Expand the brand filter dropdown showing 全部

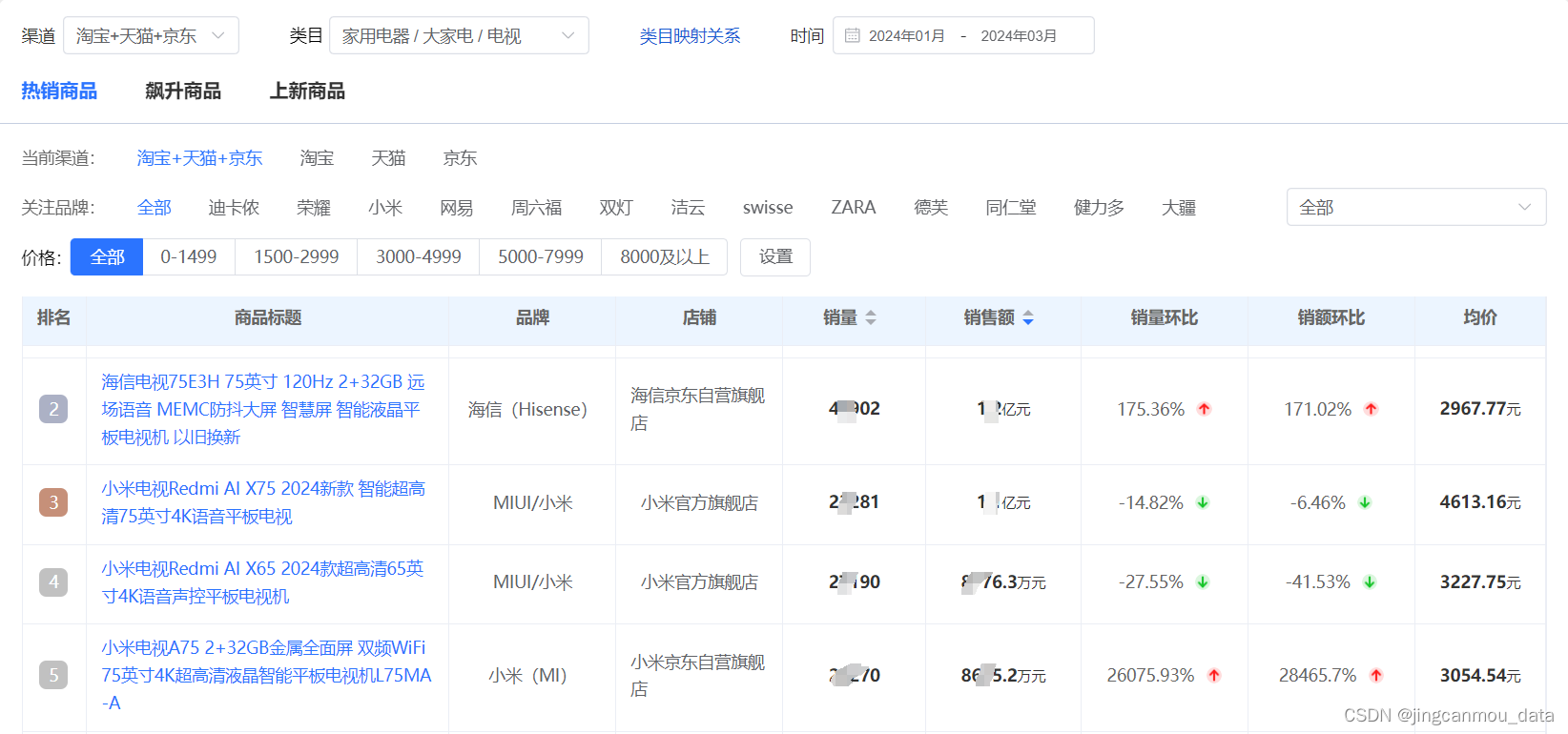point(1416,207)
